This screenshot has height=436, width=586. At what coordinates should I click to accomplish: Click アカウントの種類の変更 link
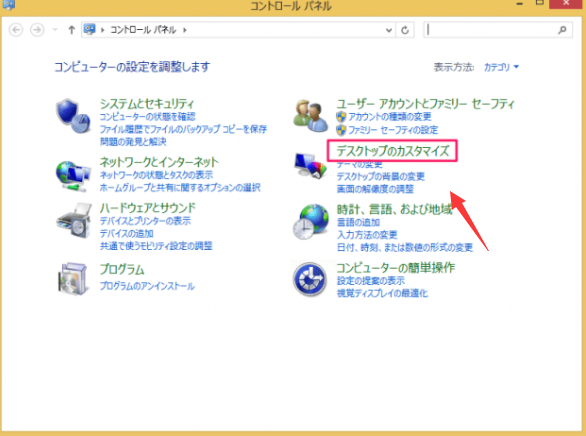[x=390, y=117]
